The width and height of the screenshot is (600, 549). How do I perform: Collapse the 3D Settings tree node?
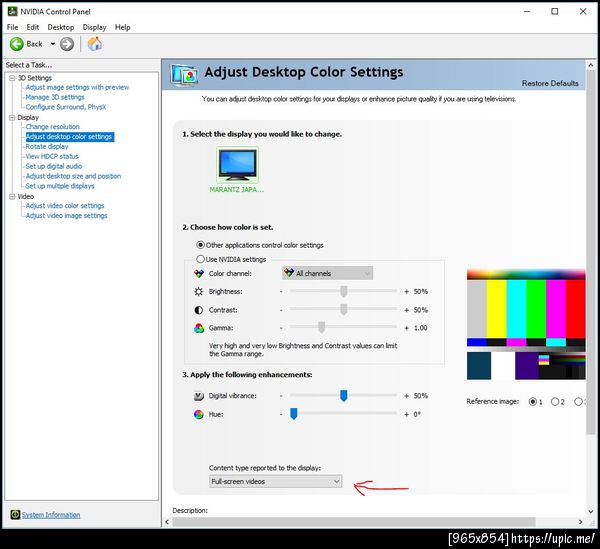[x=12, y=78]
